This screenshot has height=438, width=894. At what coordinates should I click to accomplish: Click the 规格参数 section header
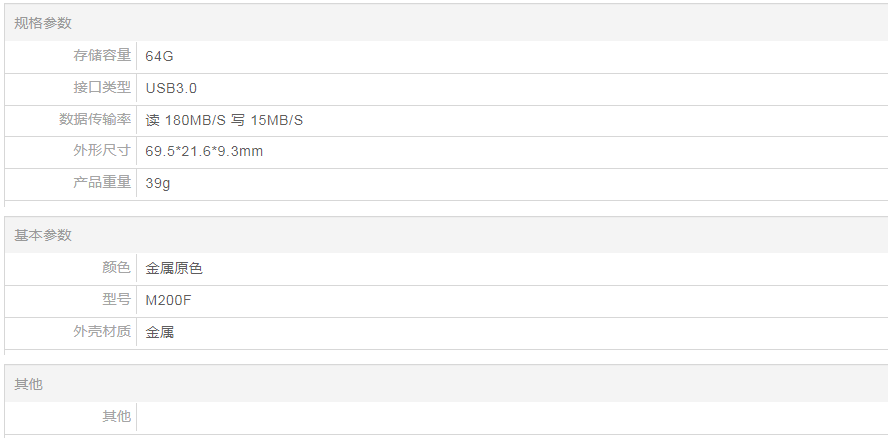tap(43, 23)
